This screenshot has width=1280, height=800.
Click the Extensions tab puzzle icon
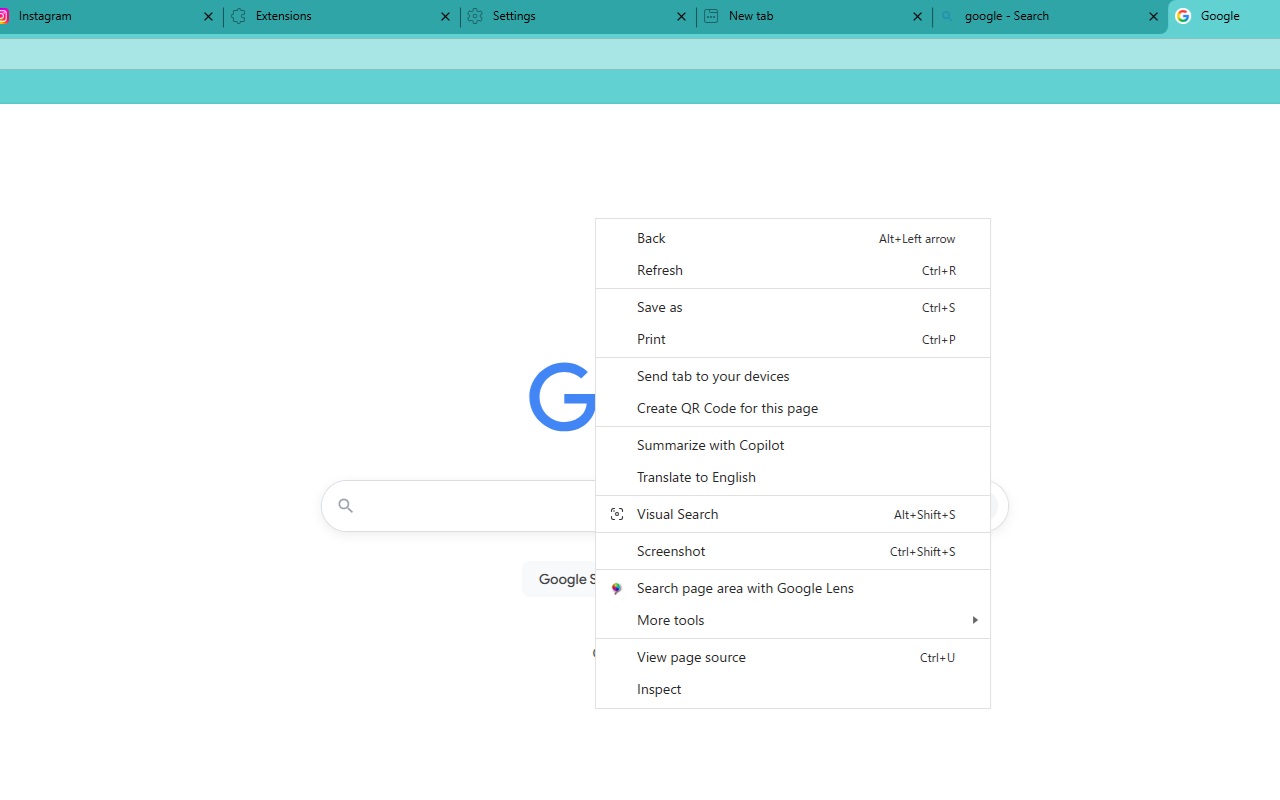click(239, 16)
